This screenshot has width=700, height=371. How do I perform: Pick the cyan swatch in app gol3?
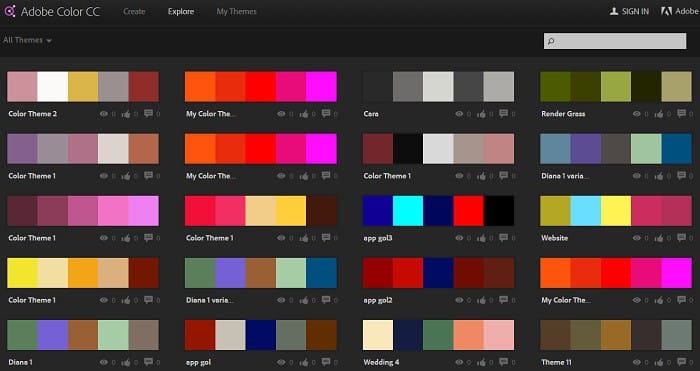coord(408,211)
